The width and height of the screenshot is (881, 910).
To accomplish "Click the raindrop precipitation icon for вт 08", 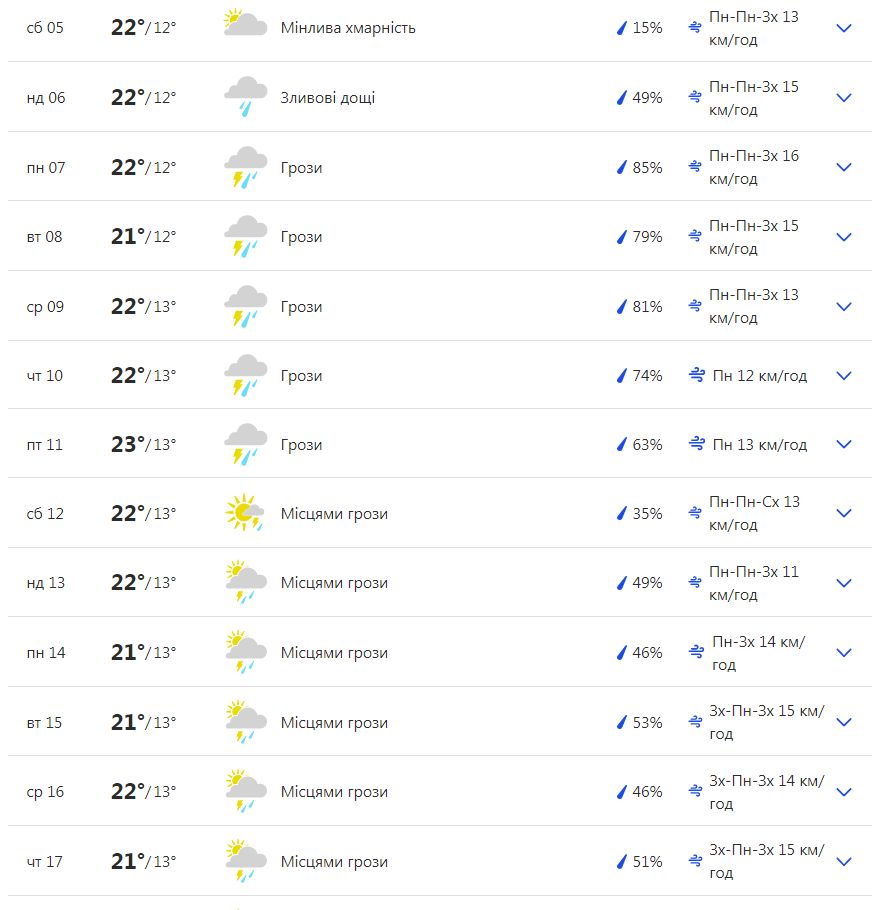I will [x=622, y=237].
